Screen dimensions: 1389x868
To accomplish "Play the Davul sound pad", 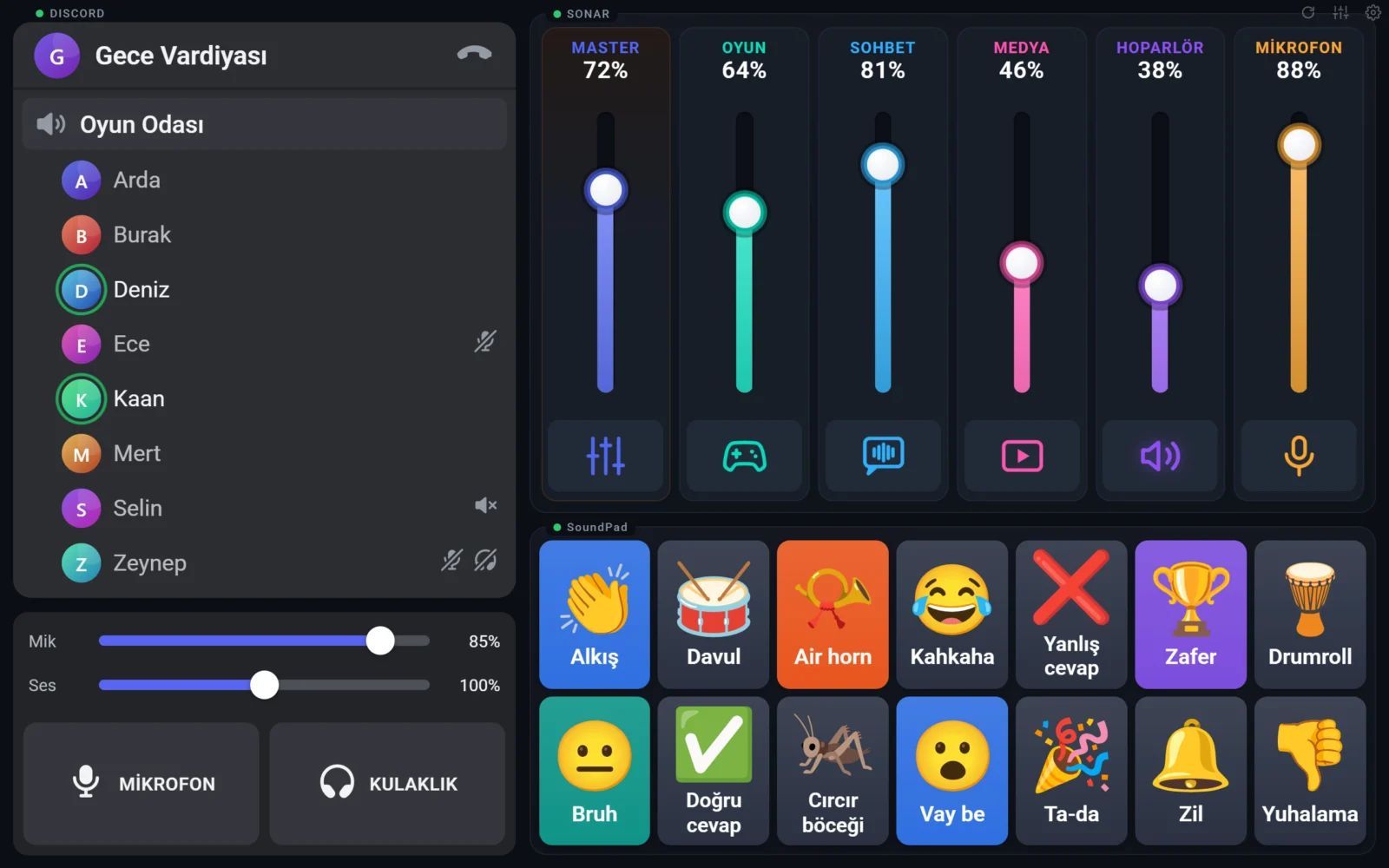I will coord(714,615).
